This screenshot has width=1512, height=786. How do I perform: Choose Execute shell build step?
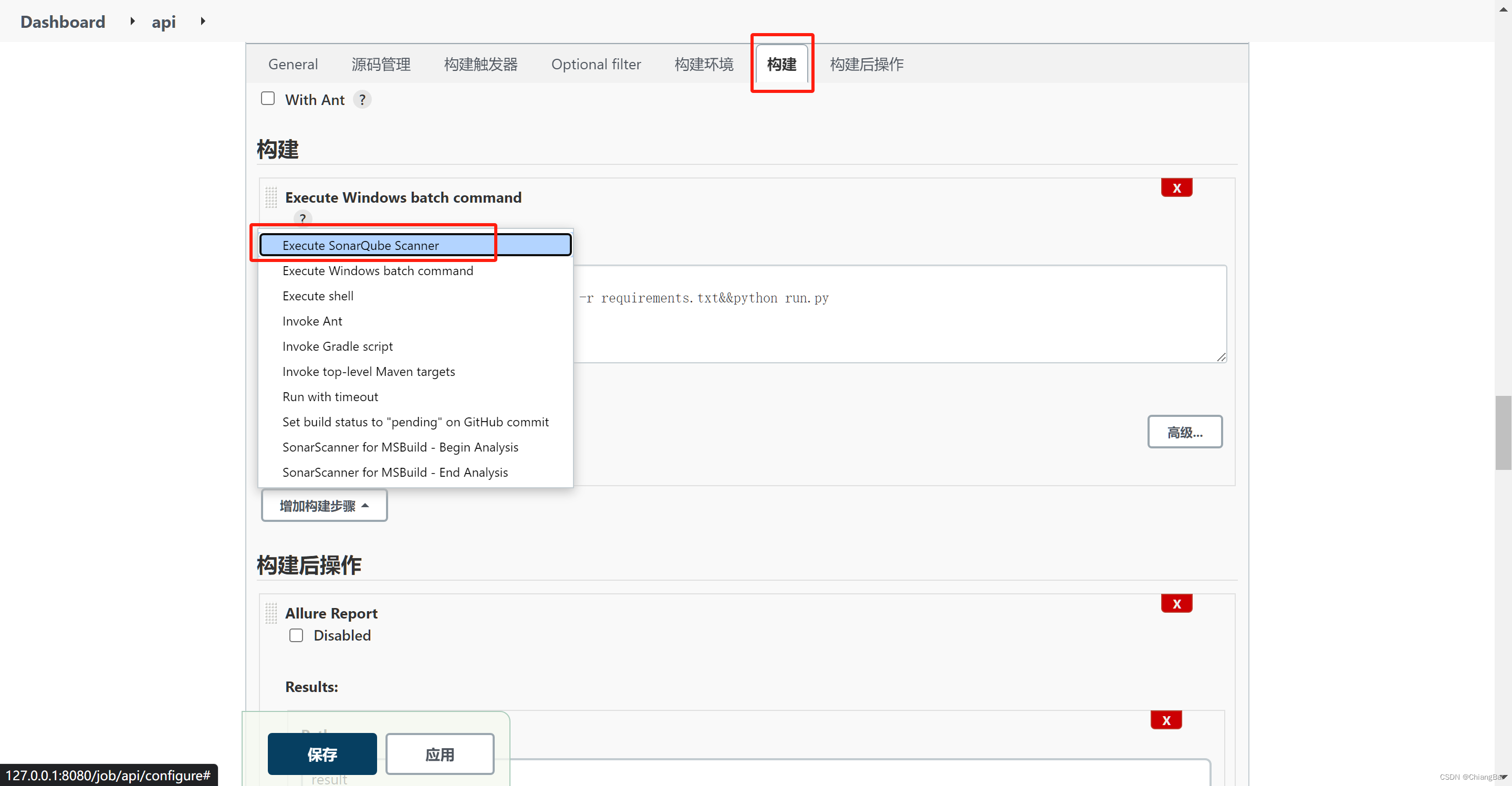pos(415,296)
